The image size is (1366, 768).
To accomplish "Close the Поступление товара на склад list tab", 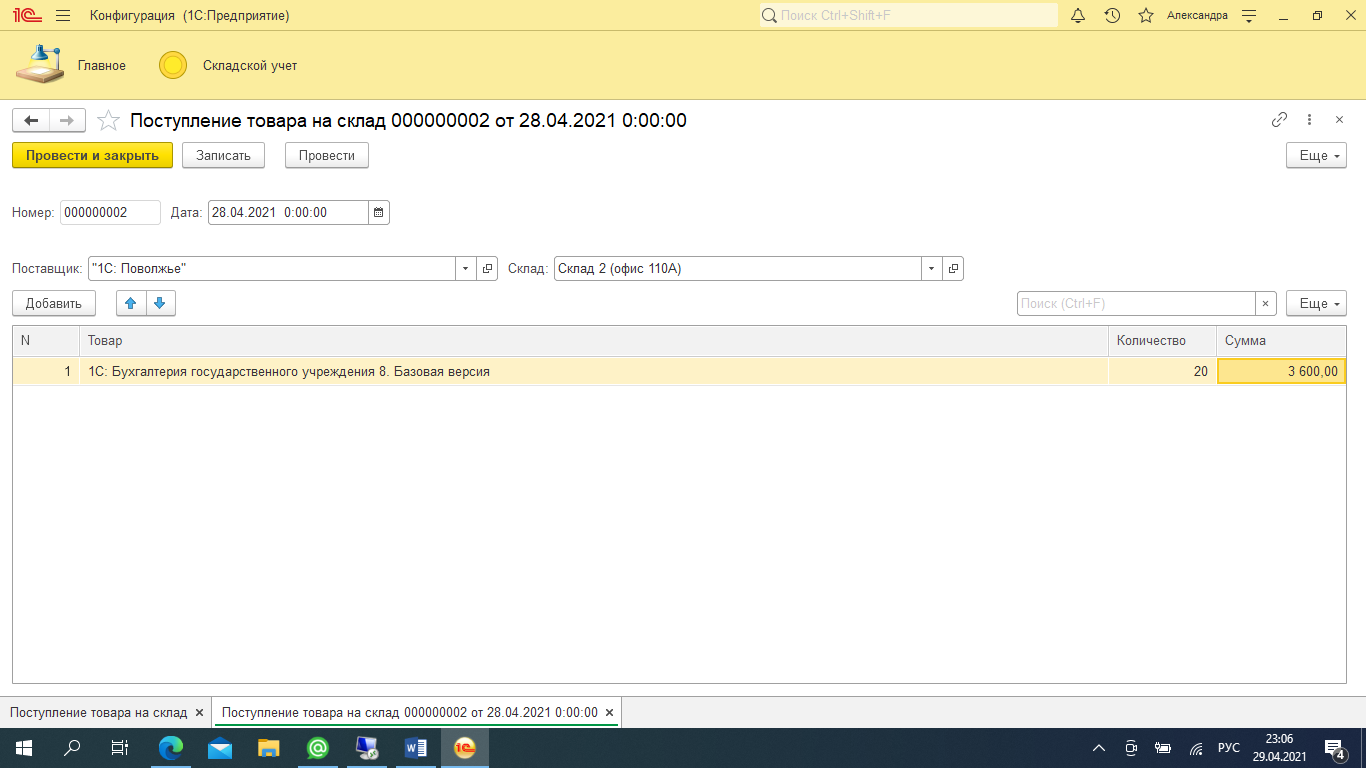I will click(199, 713).
